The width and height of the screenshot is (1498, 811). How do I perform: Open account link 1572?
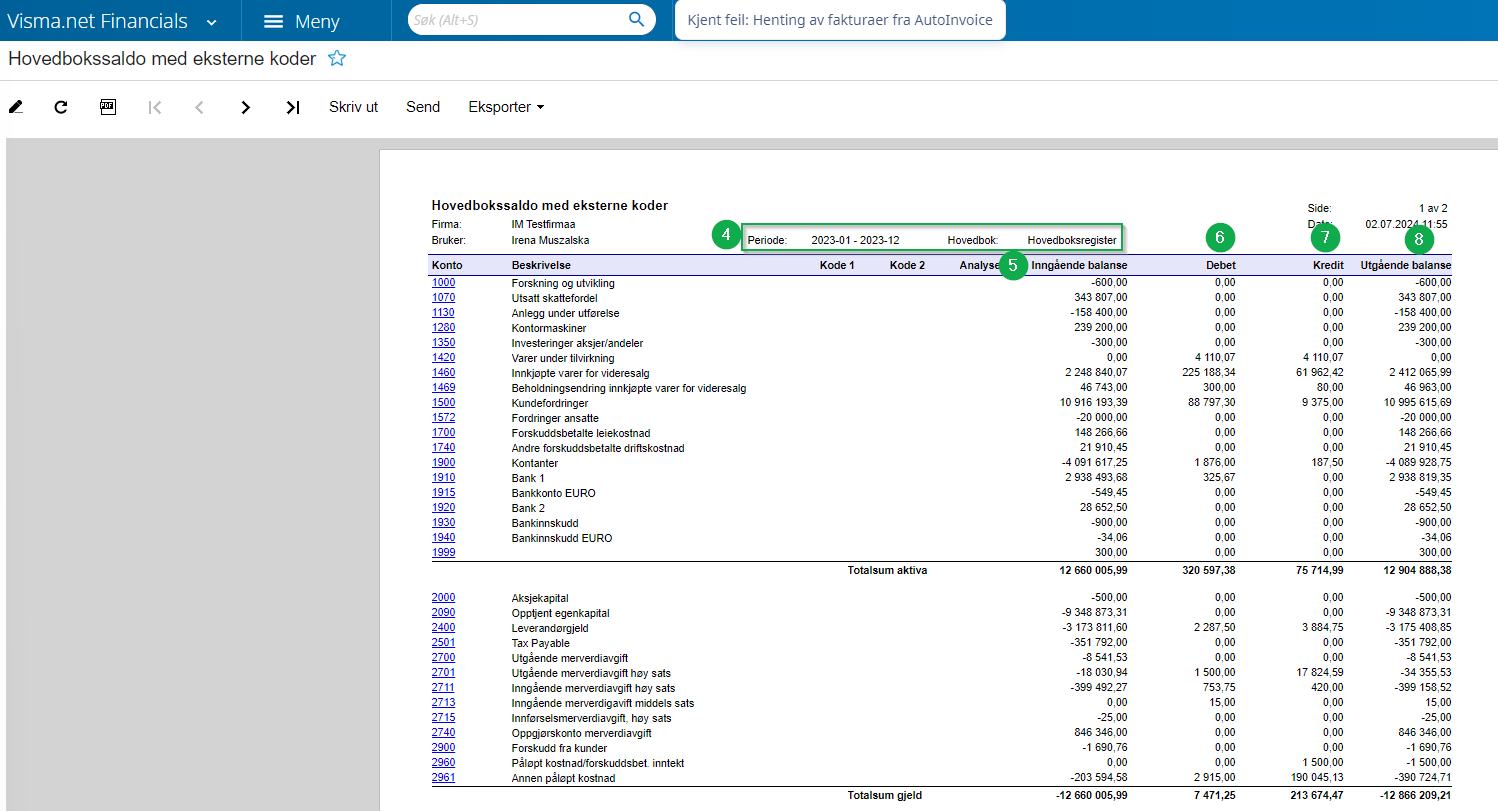pos(443,418)
